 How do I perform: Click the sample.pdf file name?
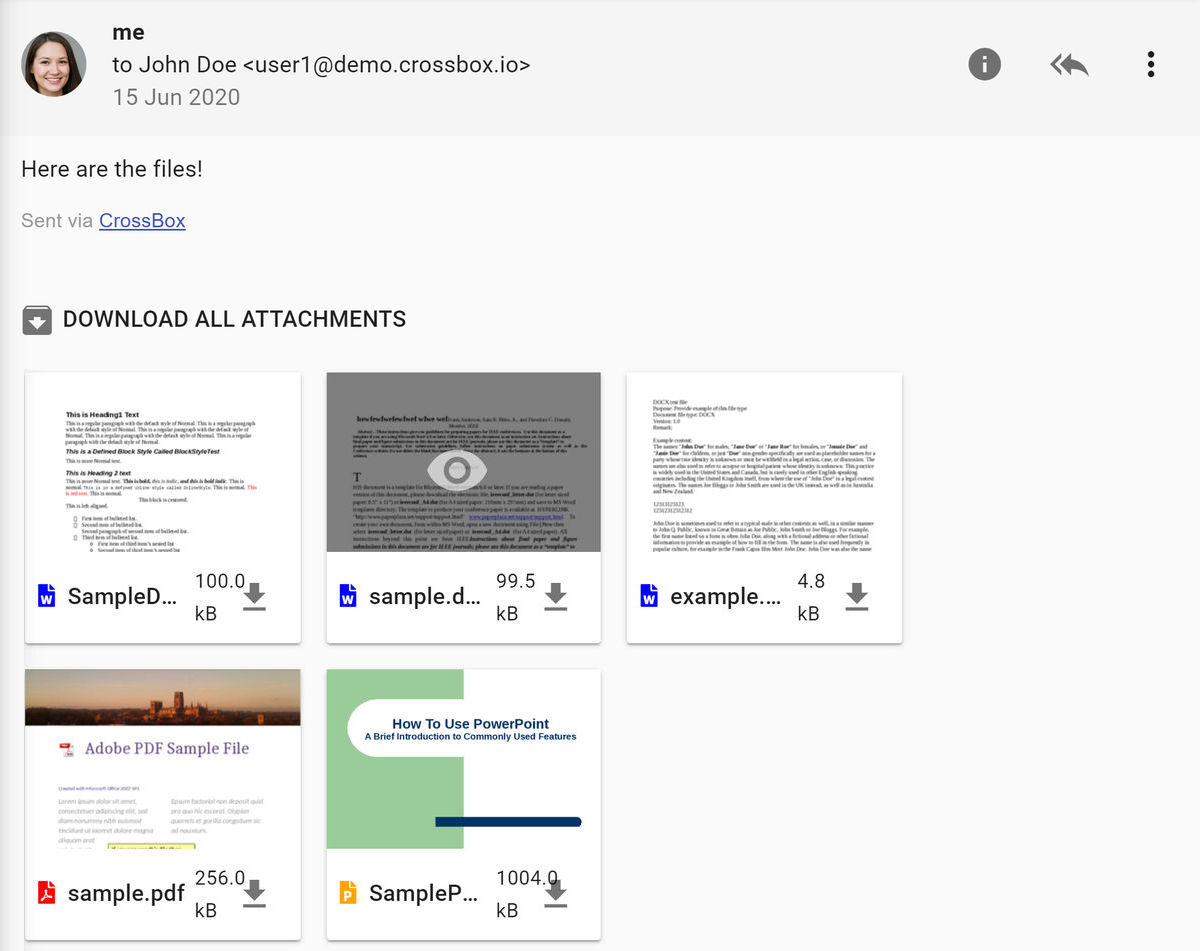click(x=126, y=893)
